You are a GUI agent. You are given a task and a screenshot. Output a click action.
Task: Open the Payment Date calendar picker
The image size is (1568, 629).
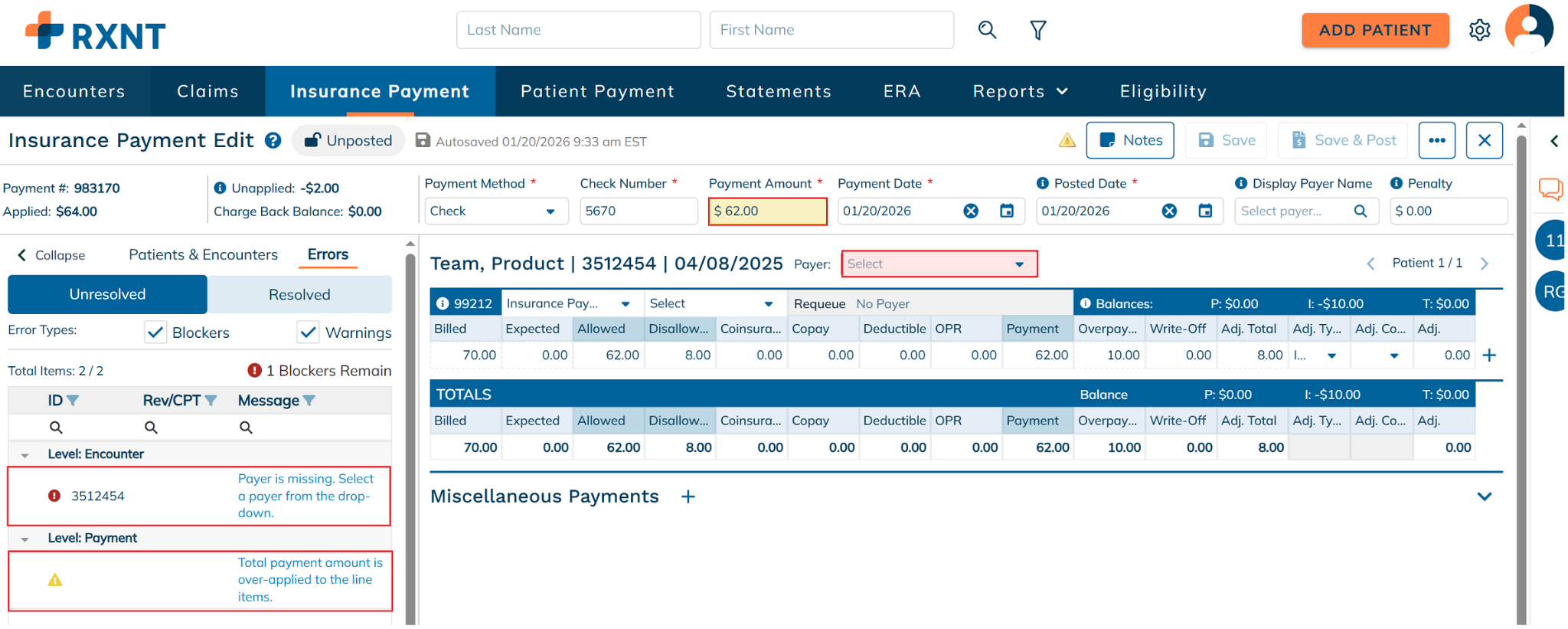1007,211
